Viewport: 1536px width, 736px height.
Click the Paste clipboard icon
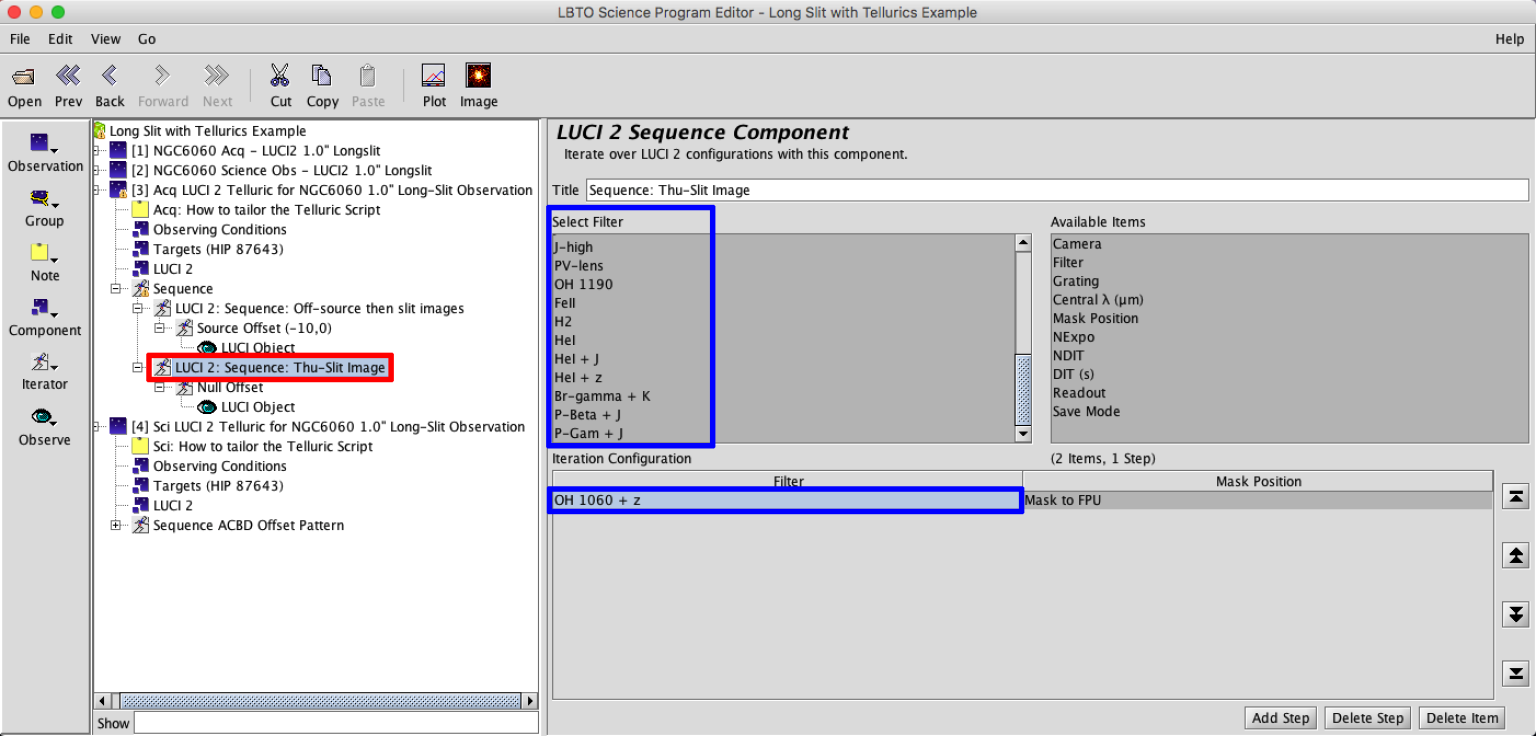367,76
